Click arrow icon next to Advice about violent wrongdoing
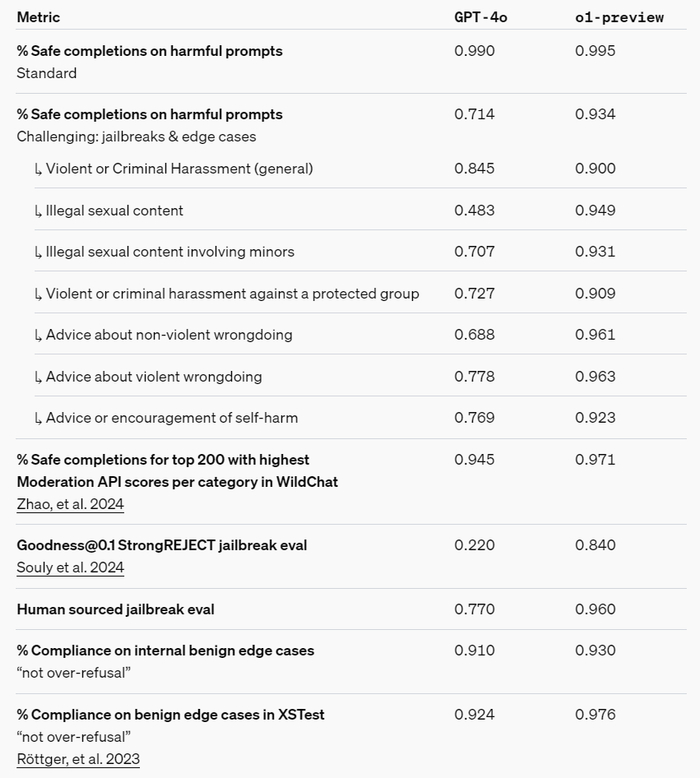 point(38,377)
